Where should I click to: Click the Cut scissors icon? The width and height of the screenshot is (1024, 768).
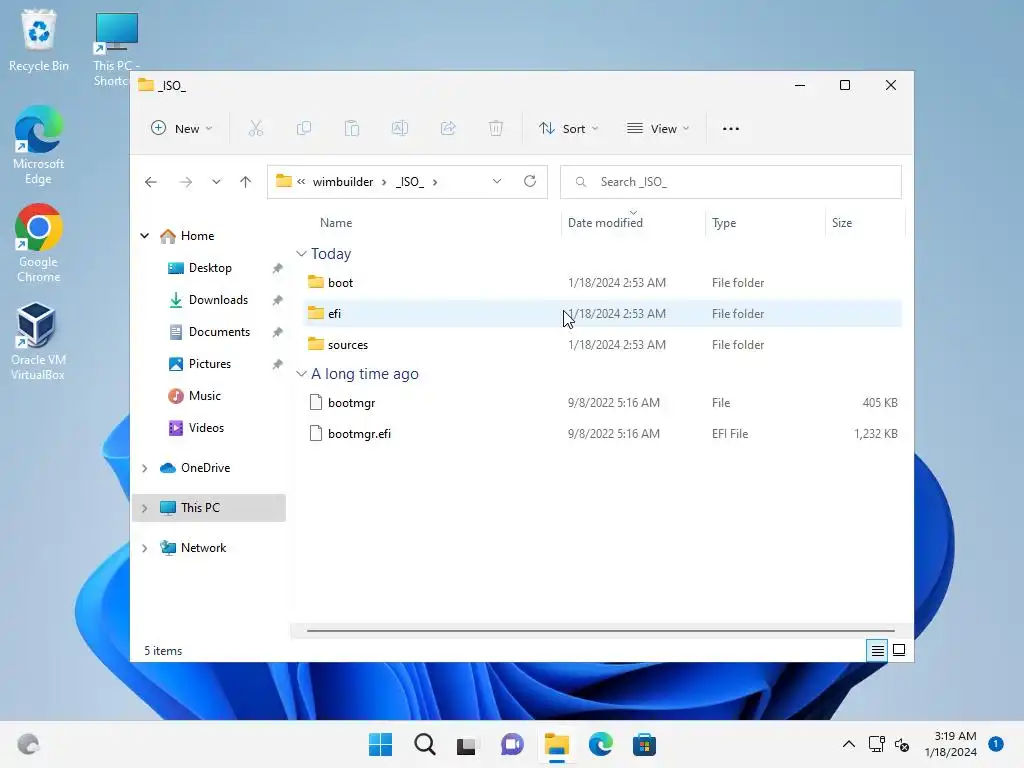point(255,129)
